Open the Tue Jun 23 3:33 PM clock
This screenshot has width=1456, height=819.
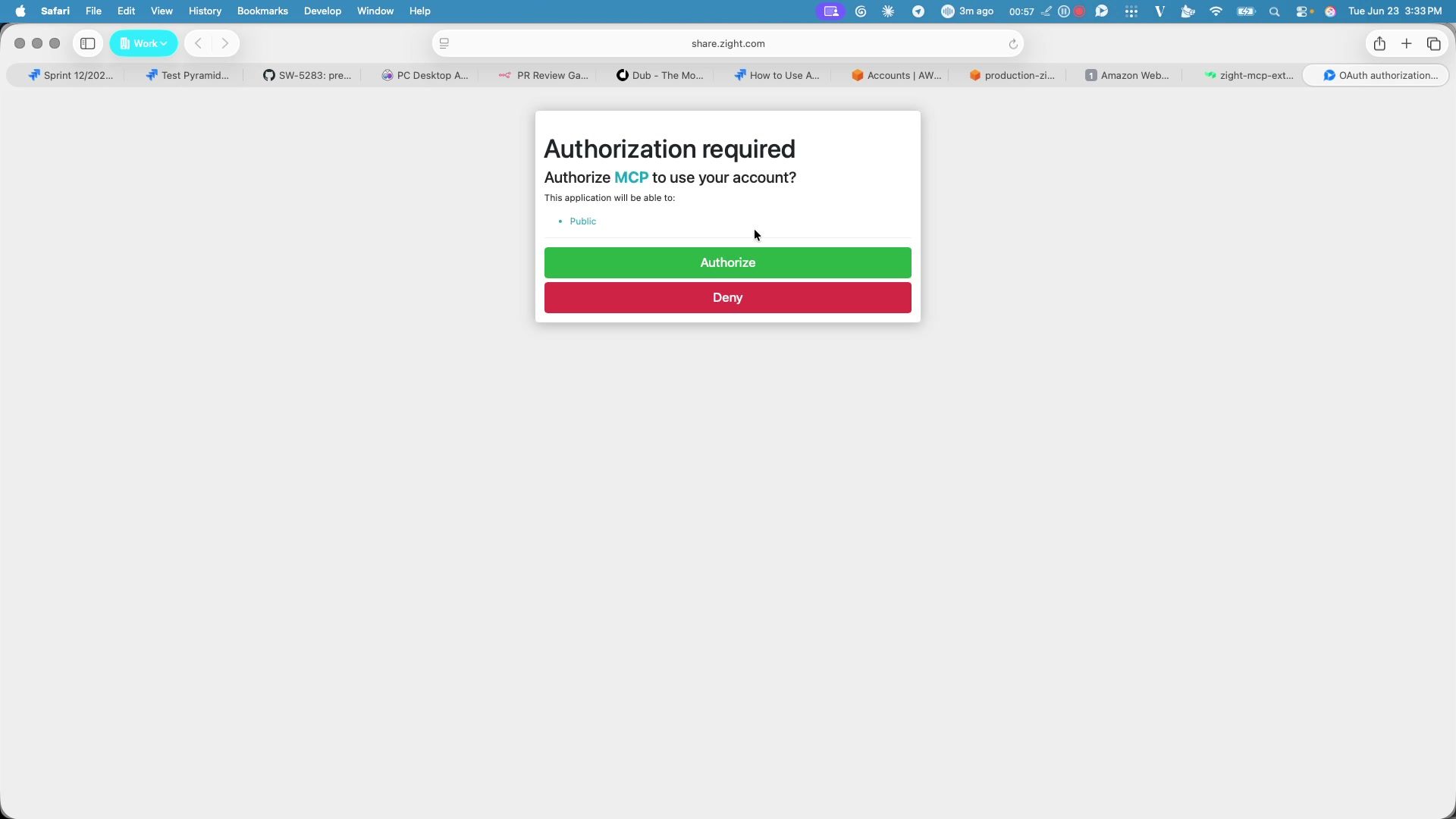[1395, 11]
